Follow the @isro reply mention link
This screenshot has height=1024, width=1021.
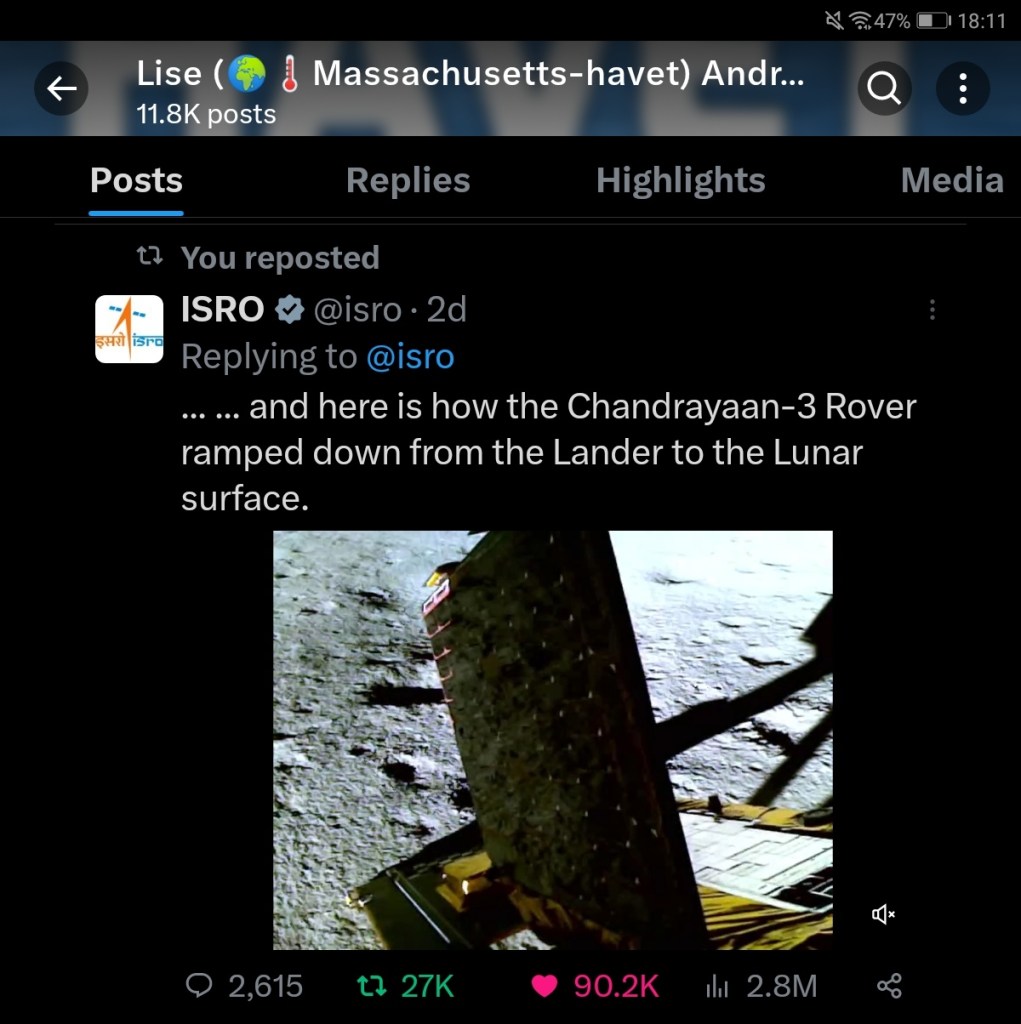tap(410, 357)
